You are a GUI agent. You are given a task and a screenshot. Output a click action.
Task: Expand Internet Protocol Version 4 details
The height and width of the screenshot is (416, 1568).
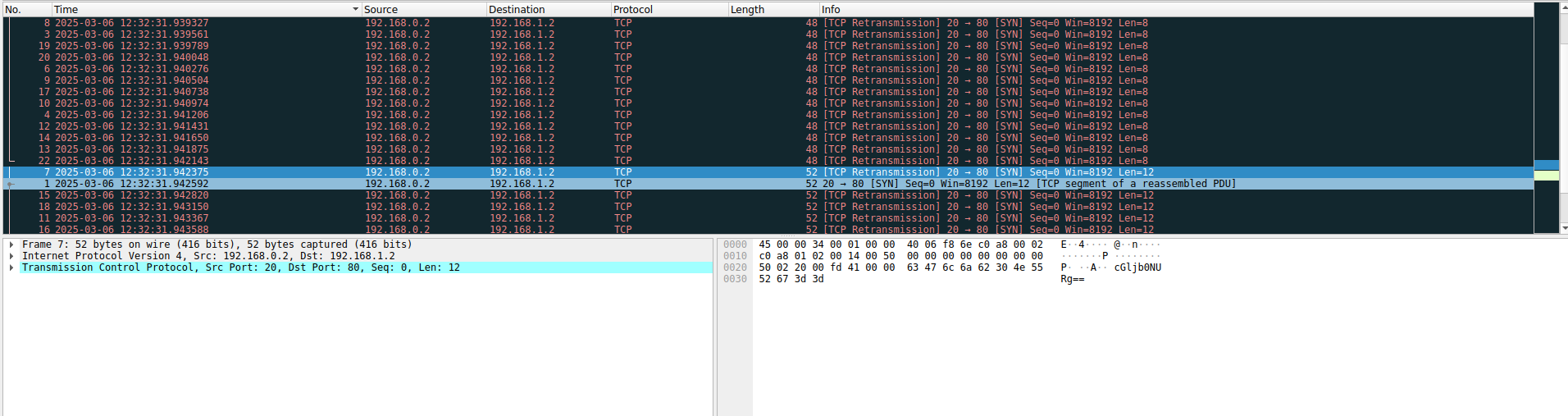tap(11, 256)
